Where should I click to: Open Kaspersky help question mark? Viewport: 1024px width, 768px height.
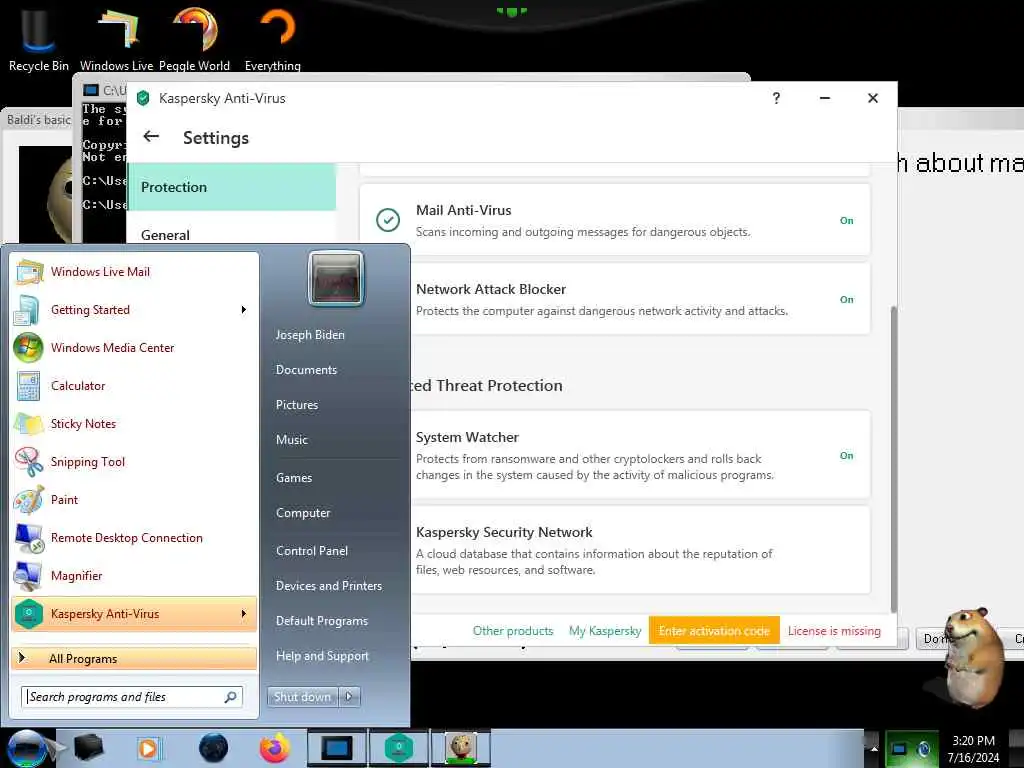[776, 98]
